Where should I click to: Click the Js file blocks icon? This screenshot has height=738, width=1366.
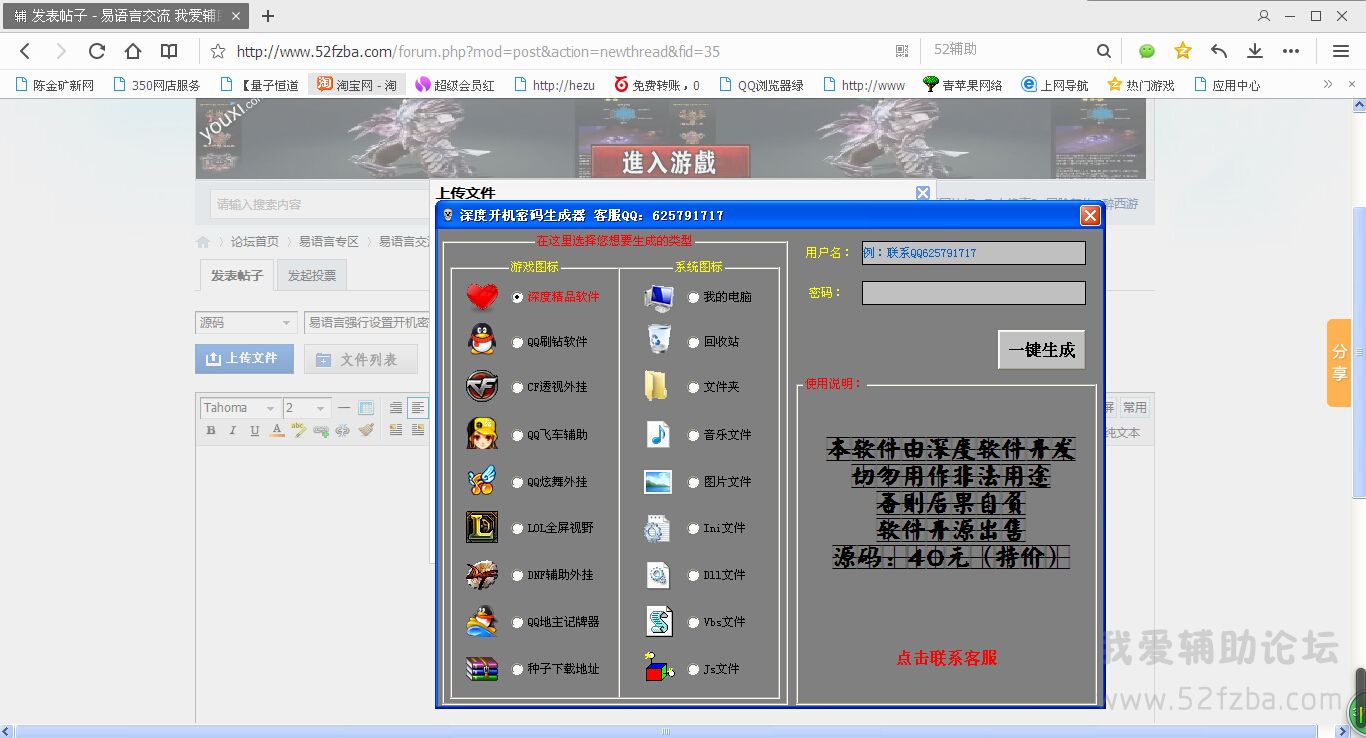pos(659,668)
